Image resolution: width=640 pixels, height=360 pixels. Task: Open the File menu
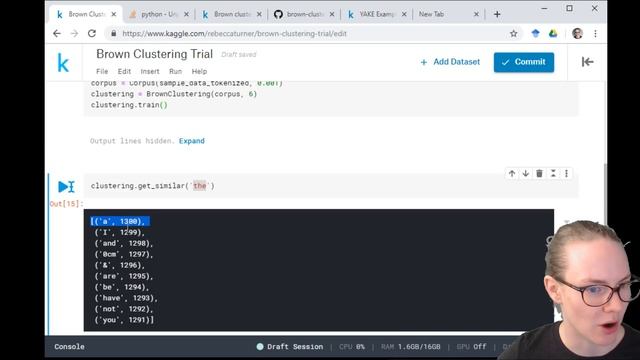point(102,71)
